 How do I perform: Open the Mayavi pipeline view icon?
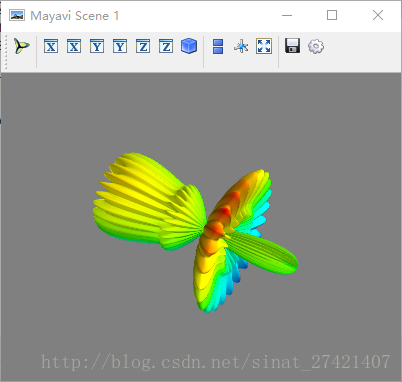pos(22,46)
